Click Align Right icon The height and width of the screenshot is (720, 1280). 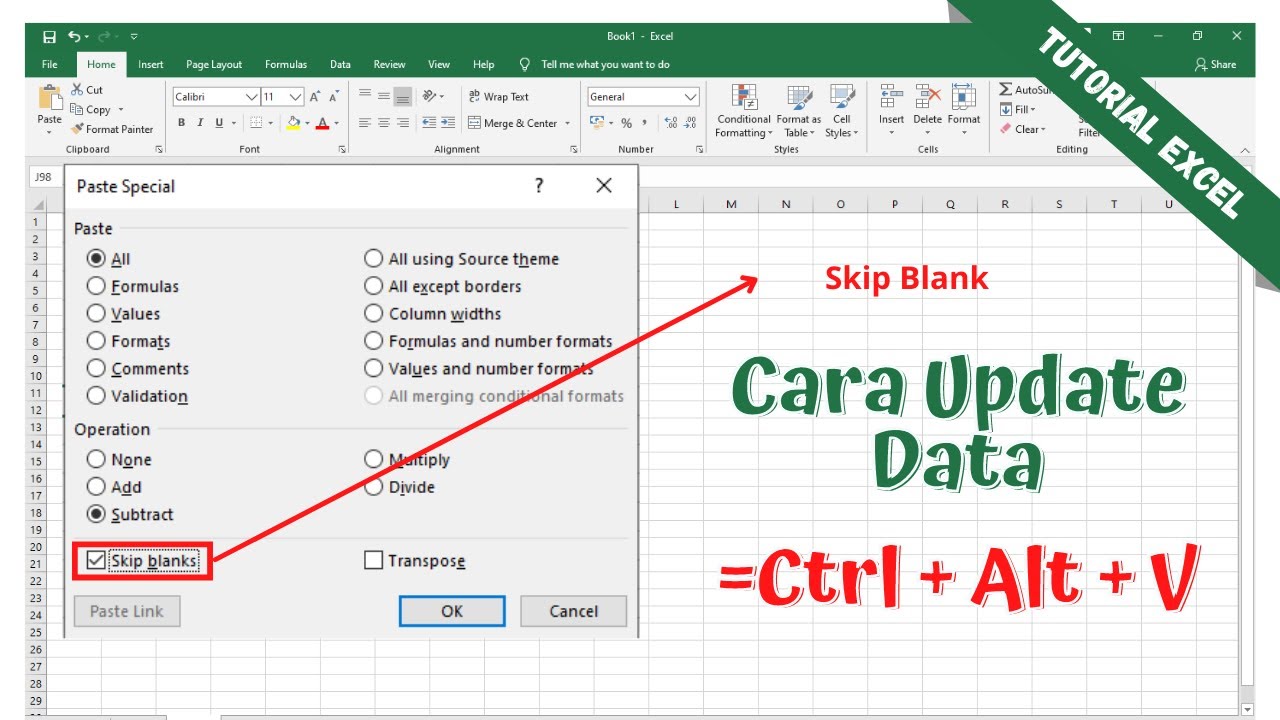(403, 123)
